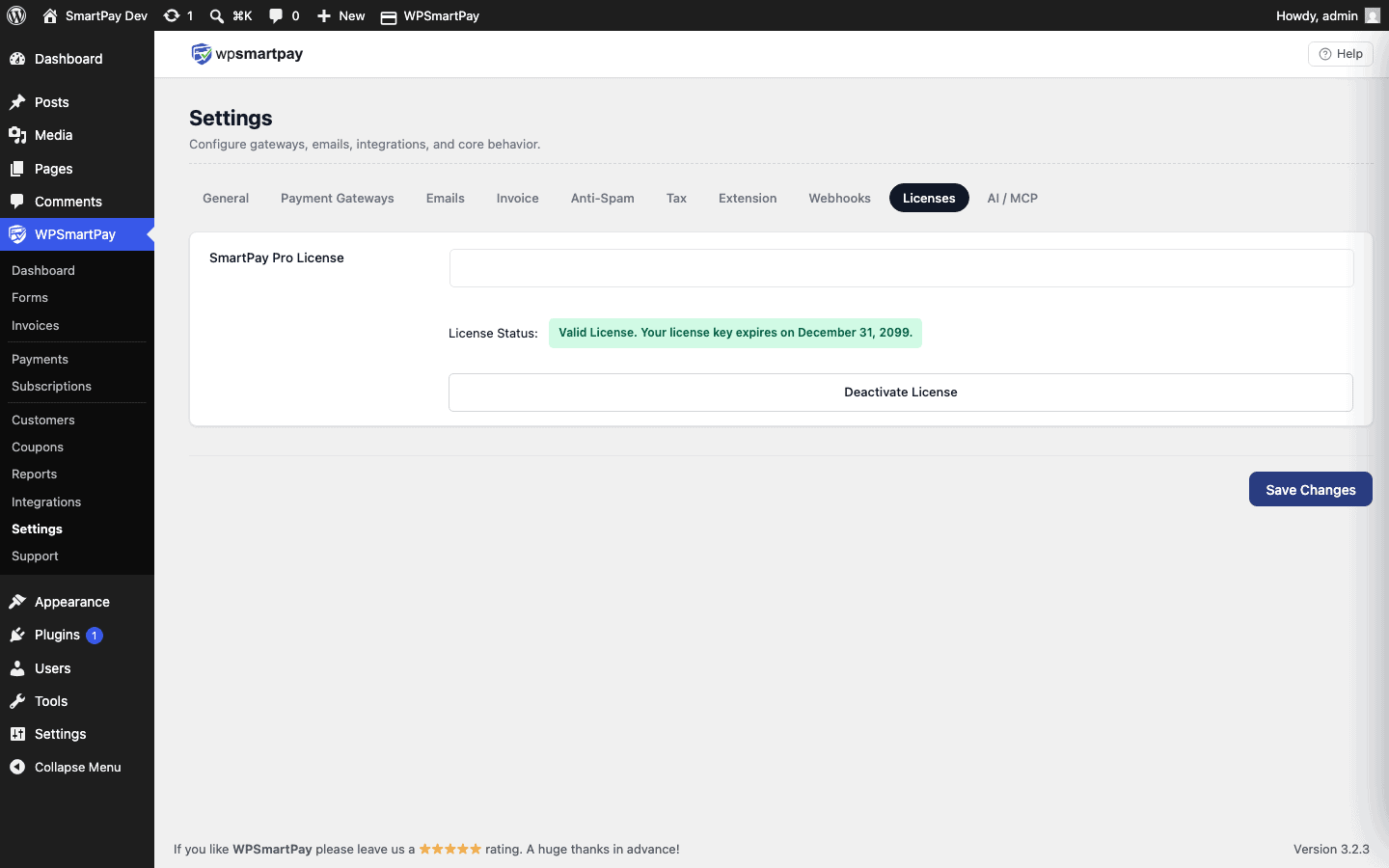Open the WordPress logo menu
This screenshot has height=868, width=1389.
(x=16, y=15)
